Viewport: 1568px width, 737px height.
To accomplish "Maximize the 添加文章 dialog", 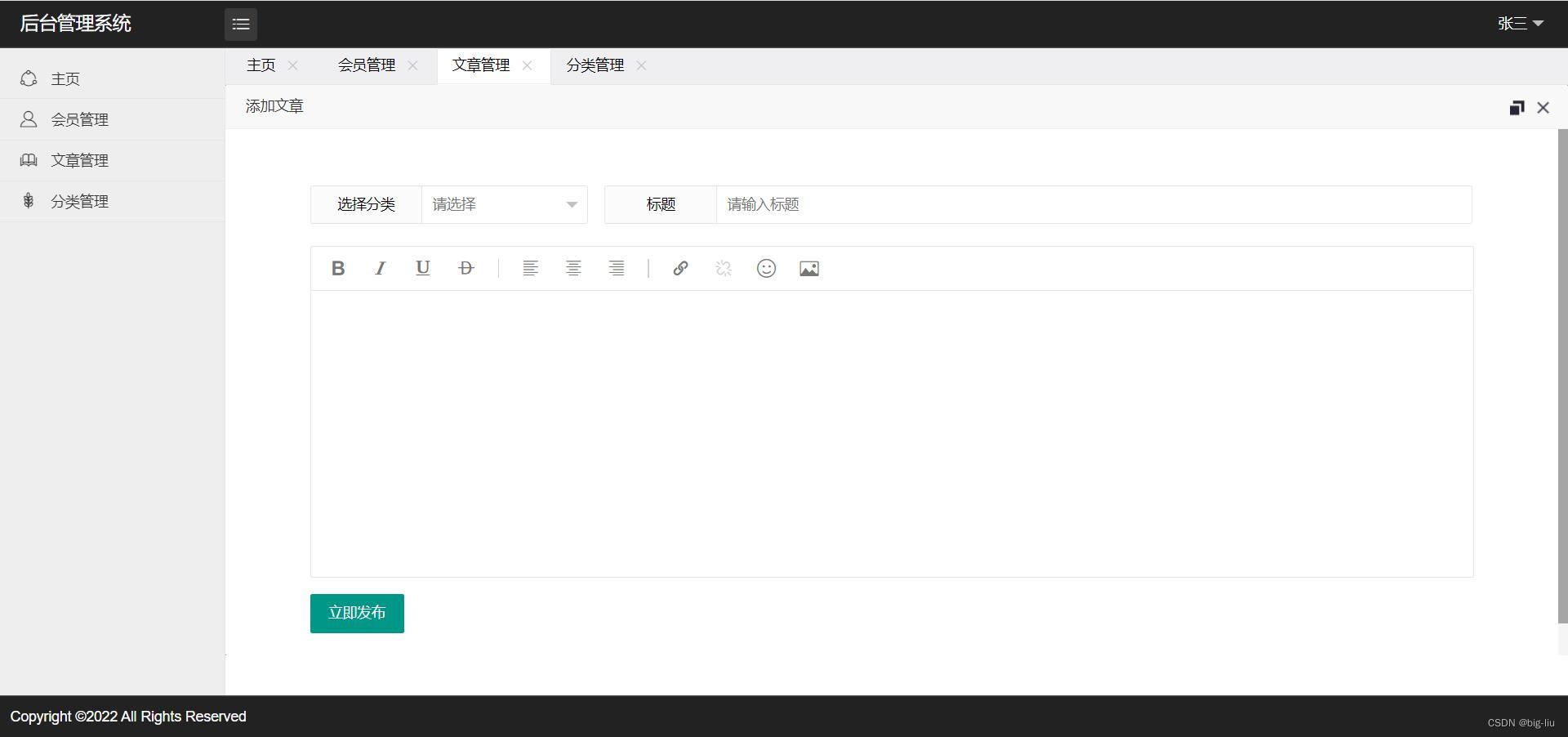I will [x=1517, y=108].
